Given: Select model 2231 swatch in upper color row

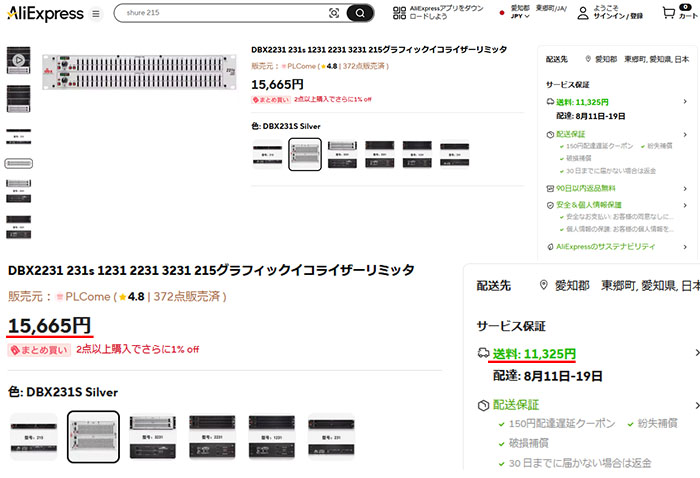Looking at the screenshot, I should coord(380,154).
